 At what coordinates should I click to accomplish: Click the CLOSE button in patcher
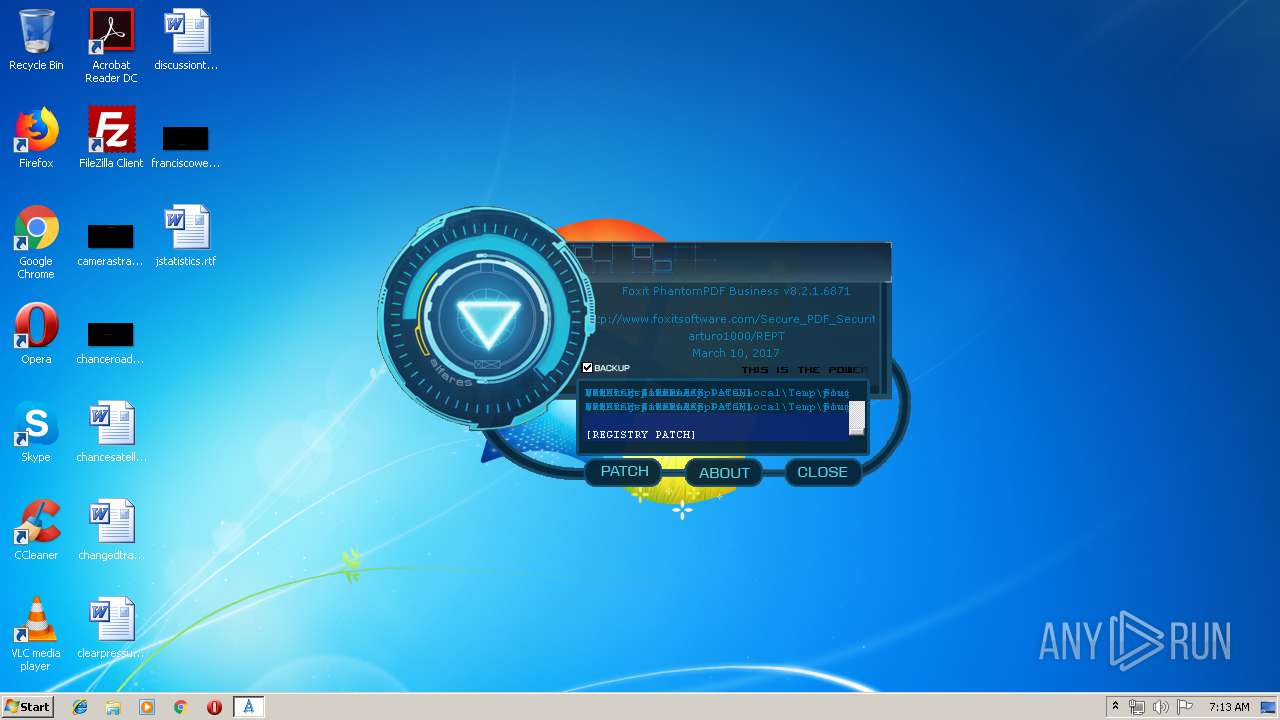click(x=822, y=472)
